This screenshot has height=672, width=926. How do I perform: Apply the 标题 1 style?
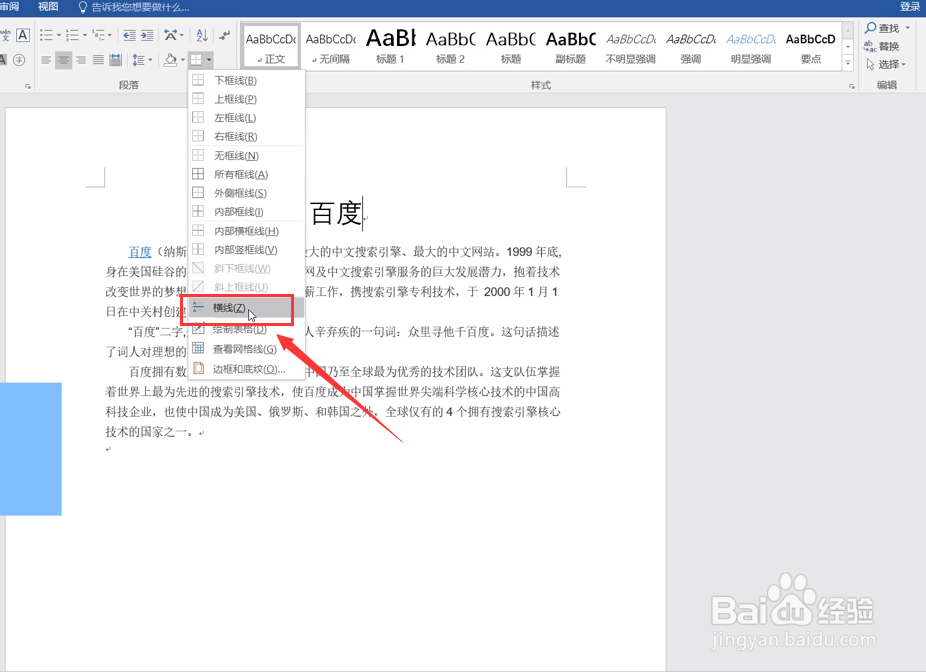pos(390,42)
